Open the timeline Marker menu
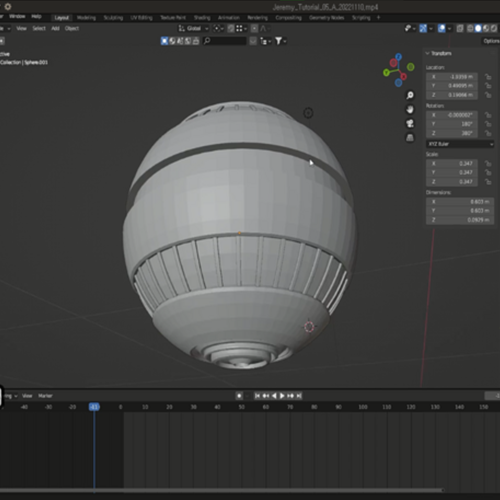 [x=45, y=396]
